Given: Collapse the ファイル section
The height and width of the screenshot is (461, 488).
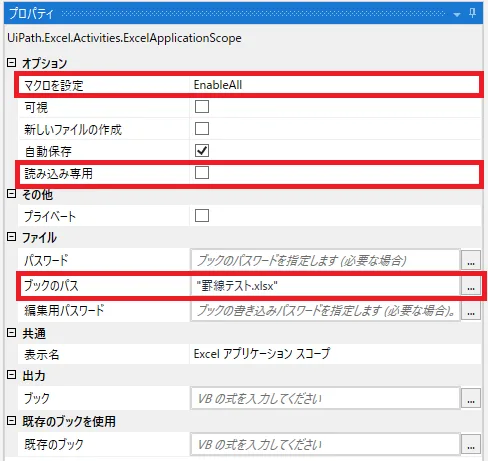Looking at the screenshot, I should [x=12, y=237].
